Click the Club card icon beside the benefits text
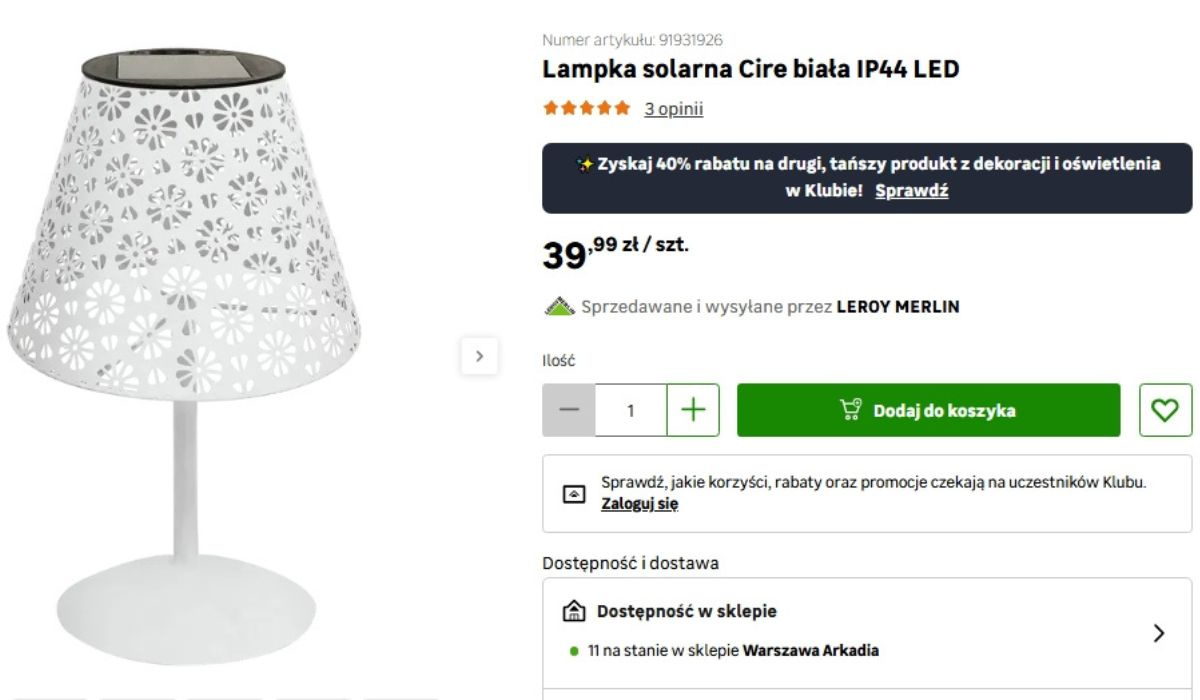Screen dimensions: 1200x700 coord(574,494)
